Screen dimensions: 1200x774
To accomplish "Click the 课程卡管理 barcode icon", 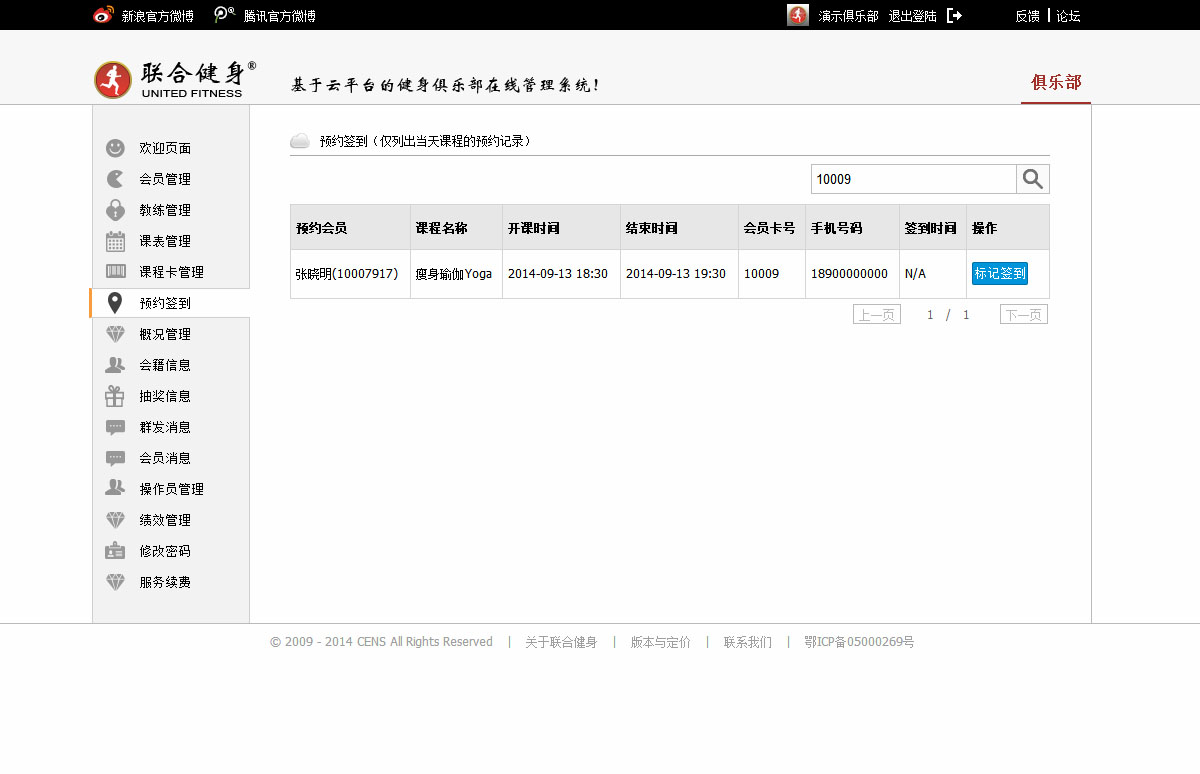I will 116,272.
